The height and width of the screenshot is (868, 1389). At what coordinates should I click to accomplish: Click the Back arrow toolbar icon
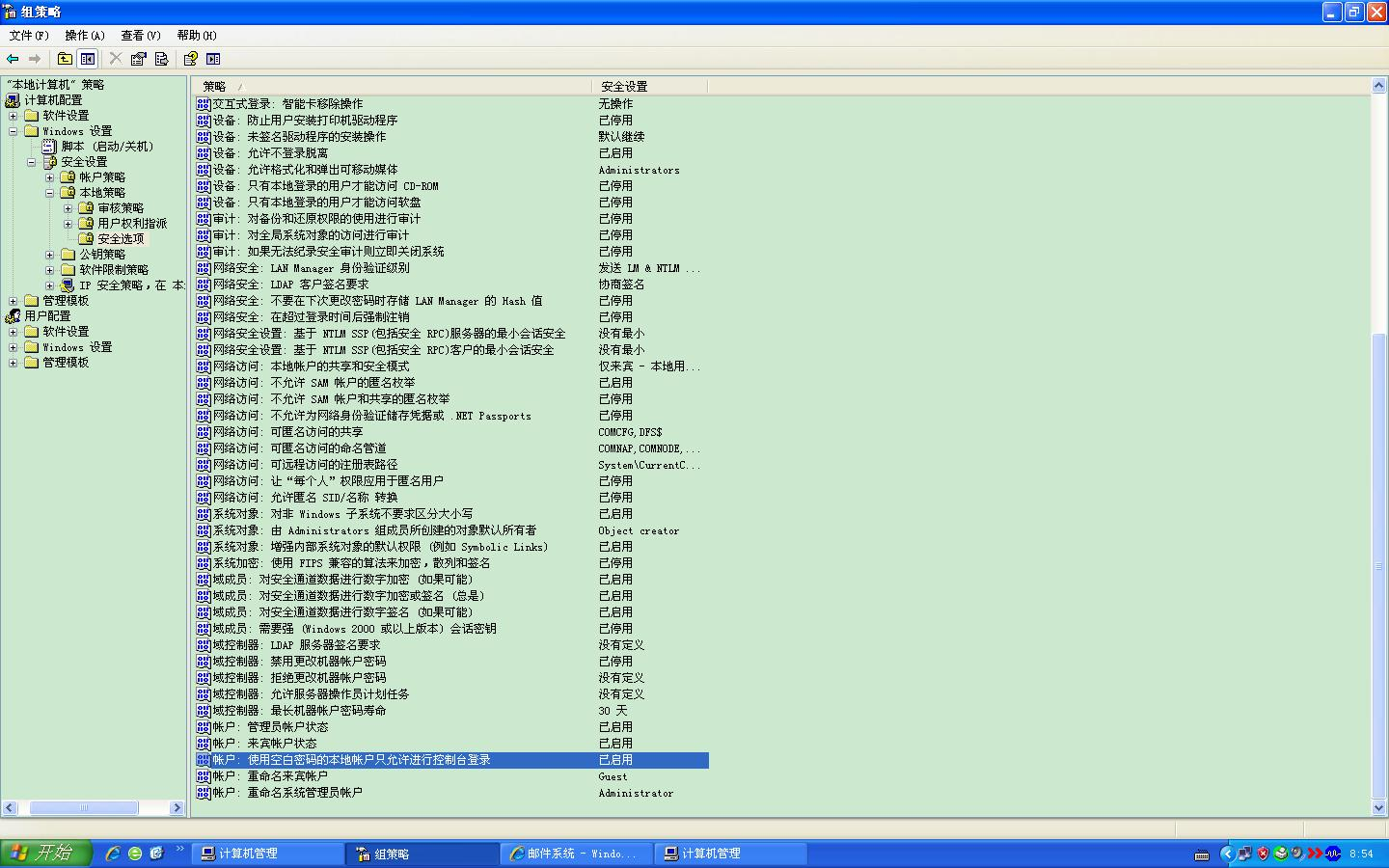tap(14, 59)
